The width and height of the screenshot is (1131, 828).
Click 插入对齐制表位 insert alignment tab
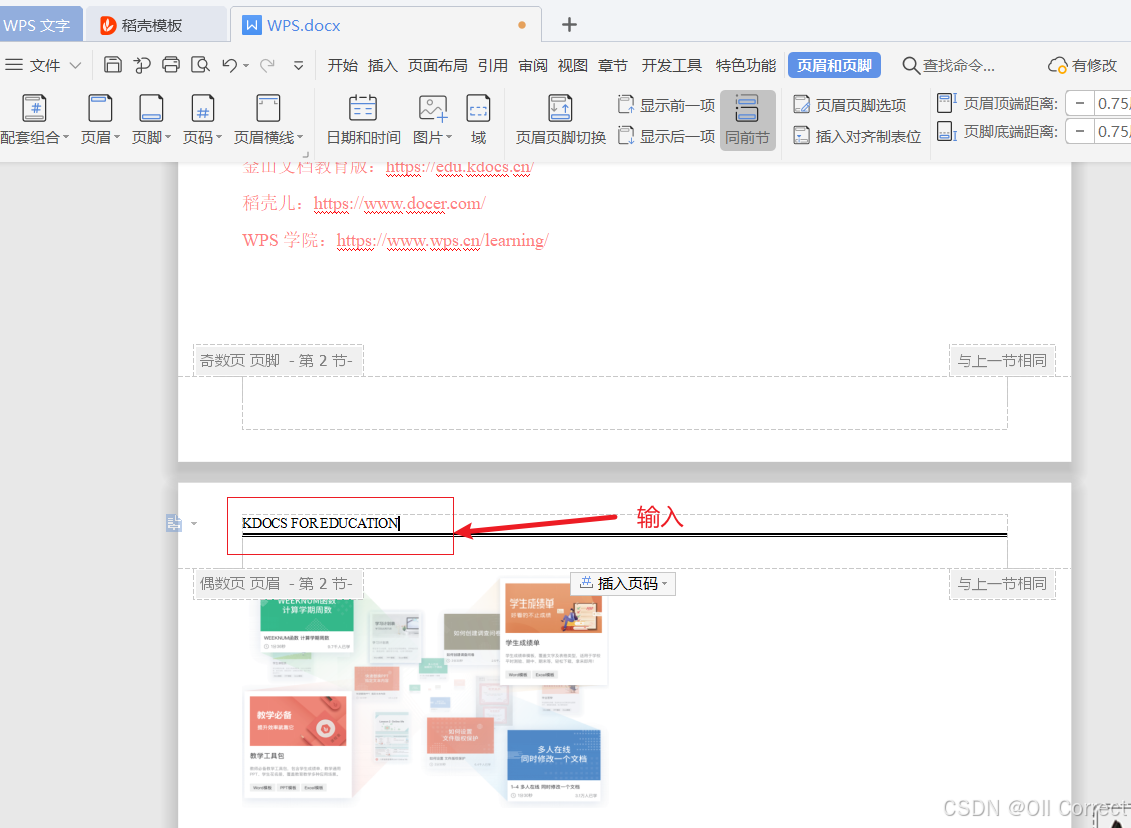click(x=857, y=136)
